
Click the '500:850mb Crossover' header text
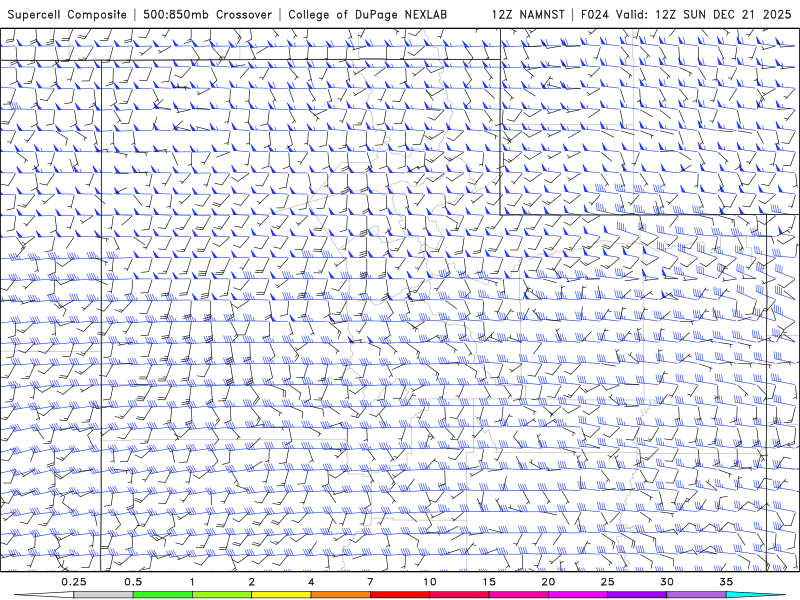[207, 14]
